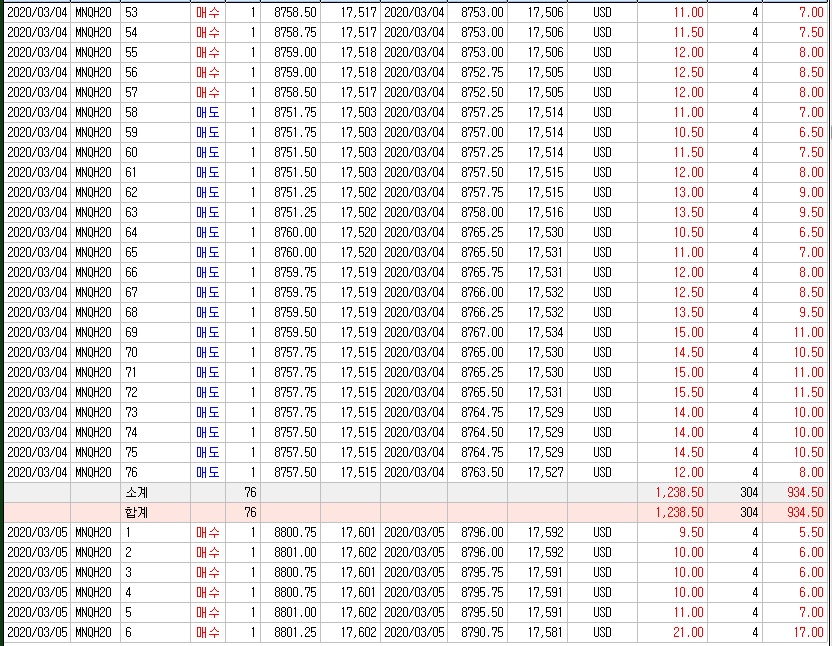Screen dimensions: 832x646
Task: Select exit price 8767.00 in row 69
Action: tap(482, 332)
